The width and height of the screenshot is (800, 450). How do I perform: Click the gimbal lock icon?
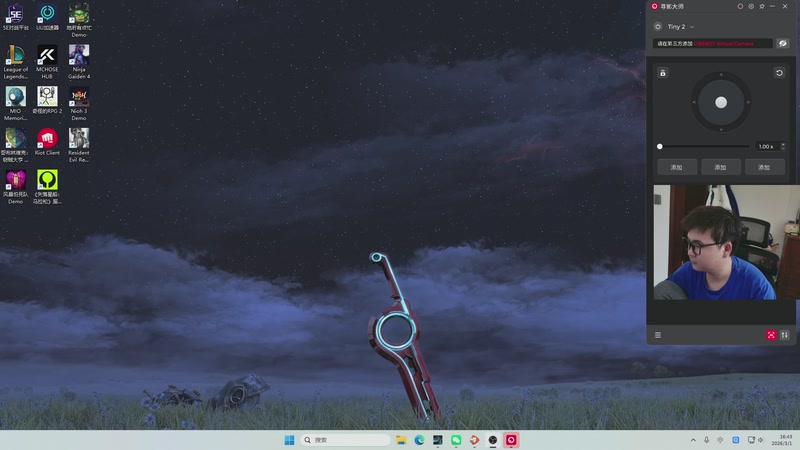[x=663, y=73]
